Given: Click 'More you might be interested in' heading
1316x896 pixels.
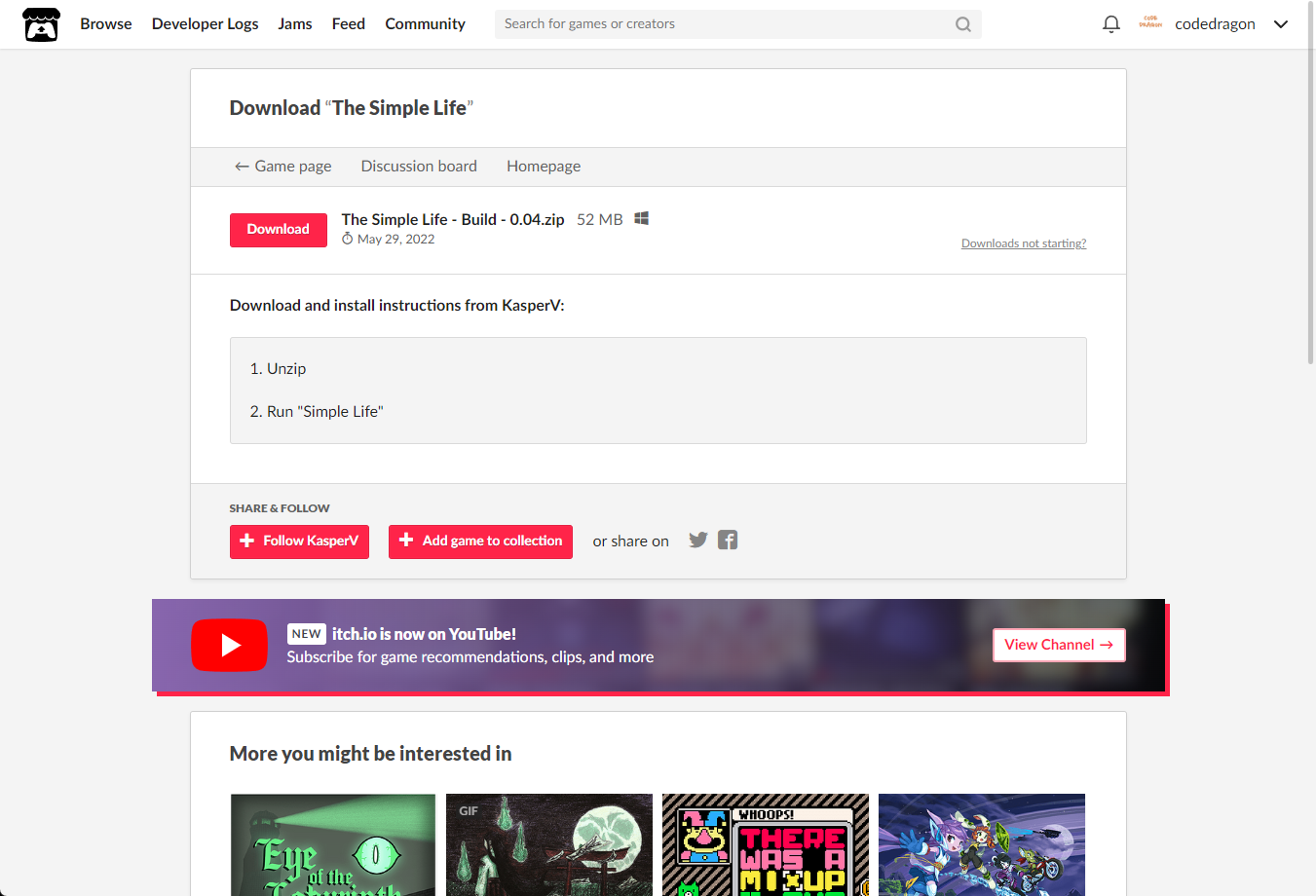Looking at the screenshot, I should (370, 754).
